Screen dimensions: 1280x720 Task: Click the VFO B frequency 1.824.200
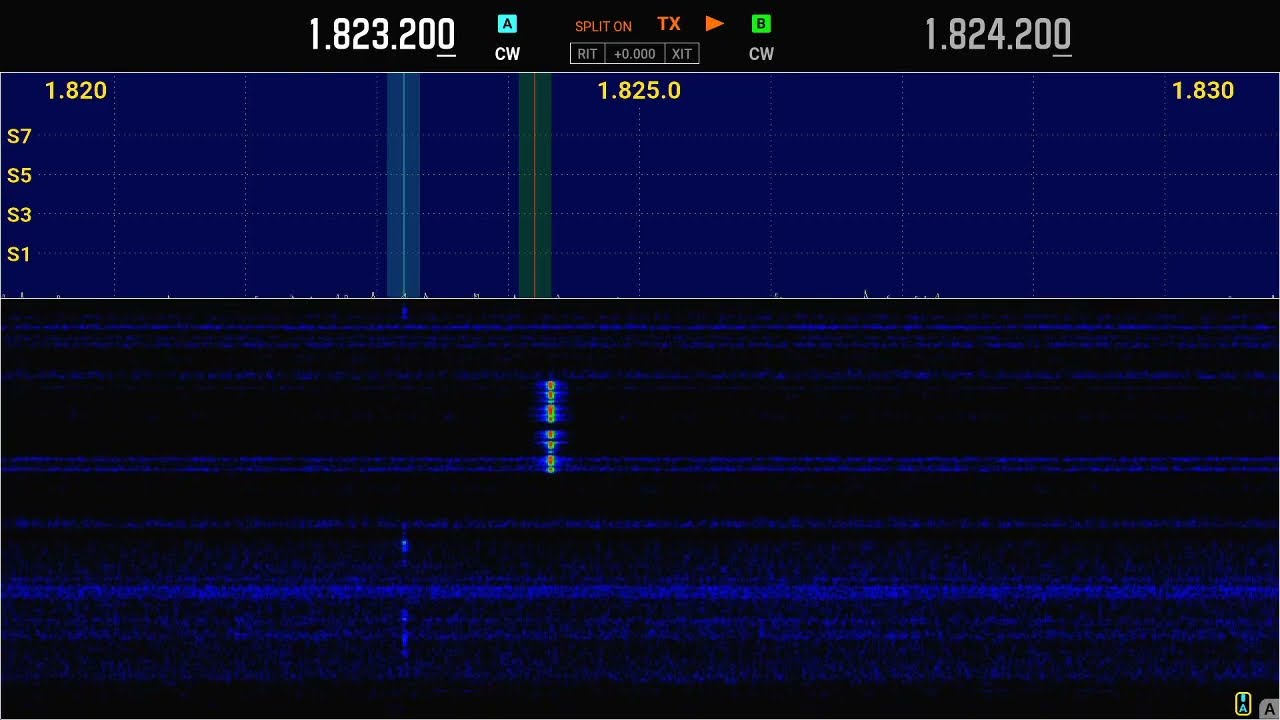point(998,36)
